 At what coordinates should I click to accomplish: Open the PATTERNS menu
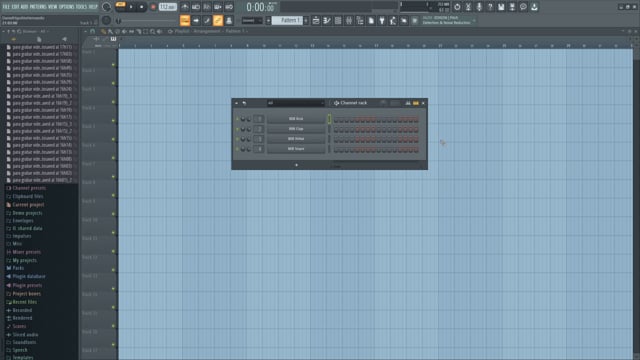coord(38,7)
